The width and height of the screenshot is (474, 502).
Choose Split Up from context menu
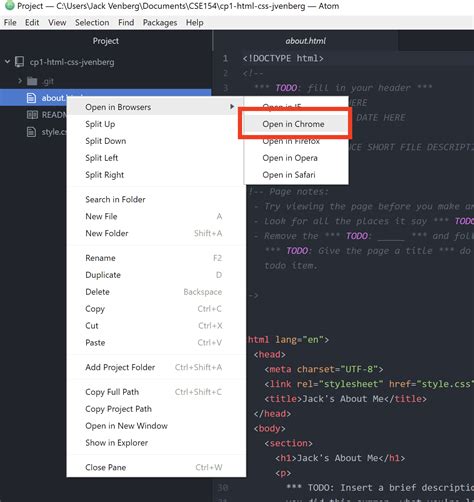pyautogui.click(x=156, y=124)
